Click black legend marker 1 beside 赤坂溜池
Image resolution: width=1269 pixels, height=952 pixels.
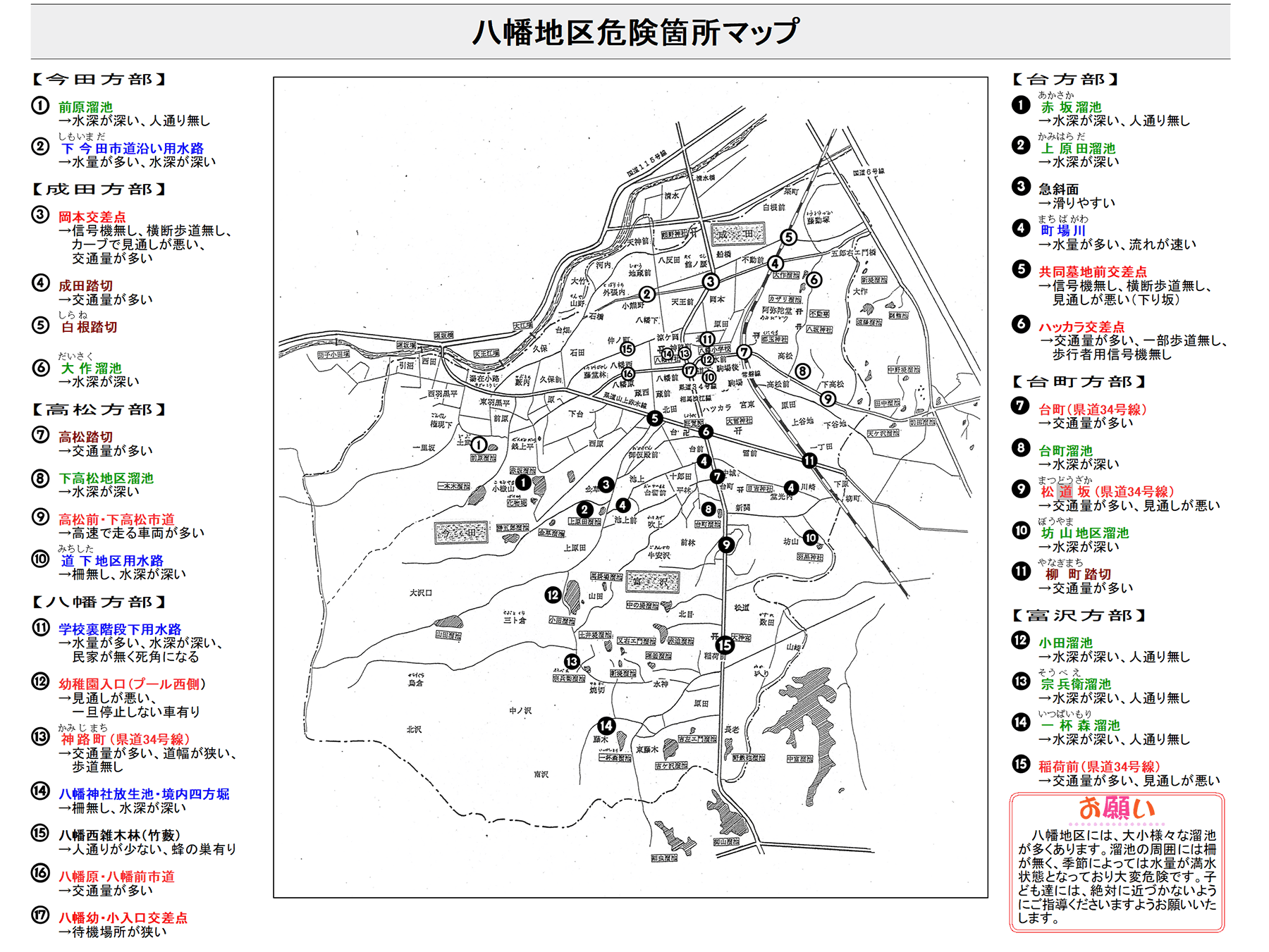click(x=1020, y=105)
